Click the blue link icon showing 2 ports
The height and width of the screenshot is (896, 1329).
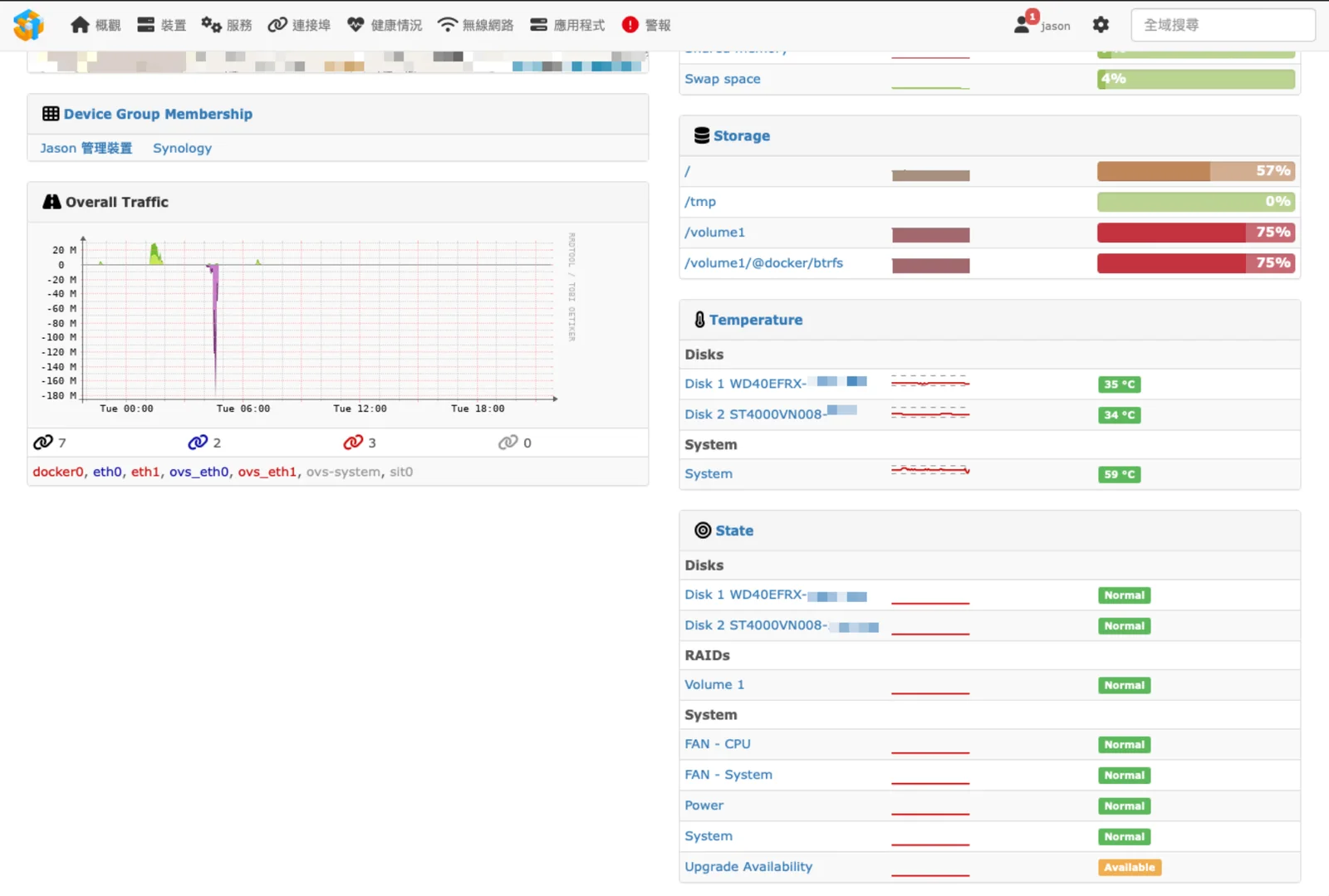point(198,443)
